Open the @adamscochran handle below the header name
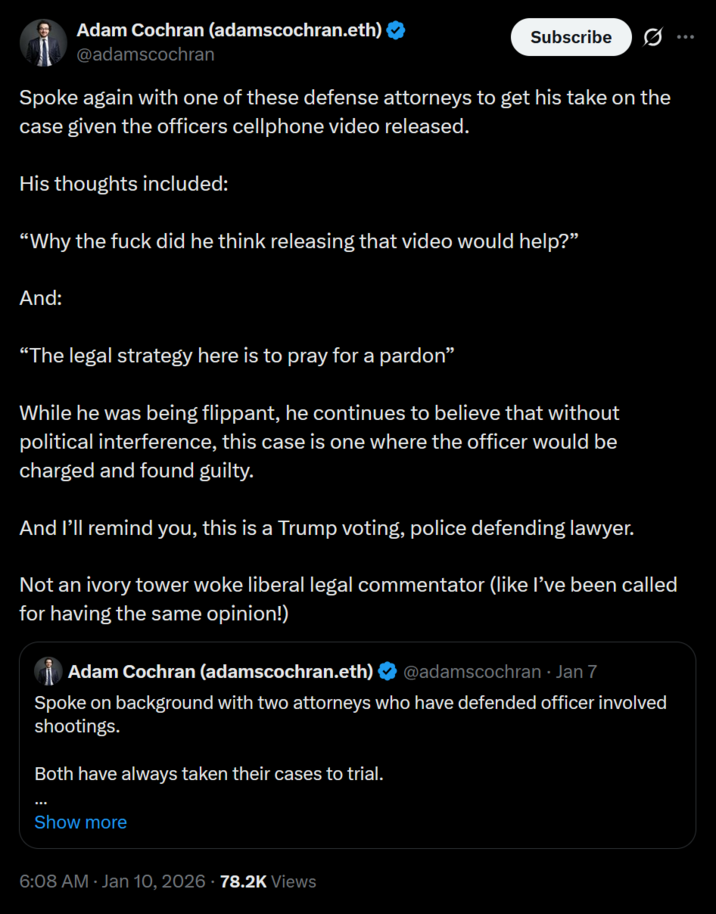Image resolution: width=716 pixels, height=914 pixels. 145,54
